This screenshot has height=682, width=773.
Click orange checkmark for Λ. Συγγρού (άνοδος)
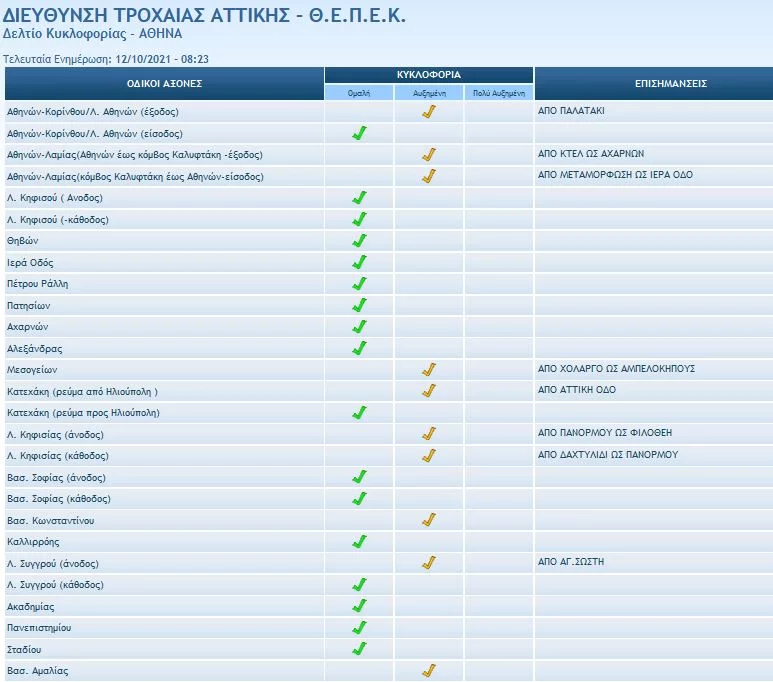pyautogui.click(x=429, y=563)
